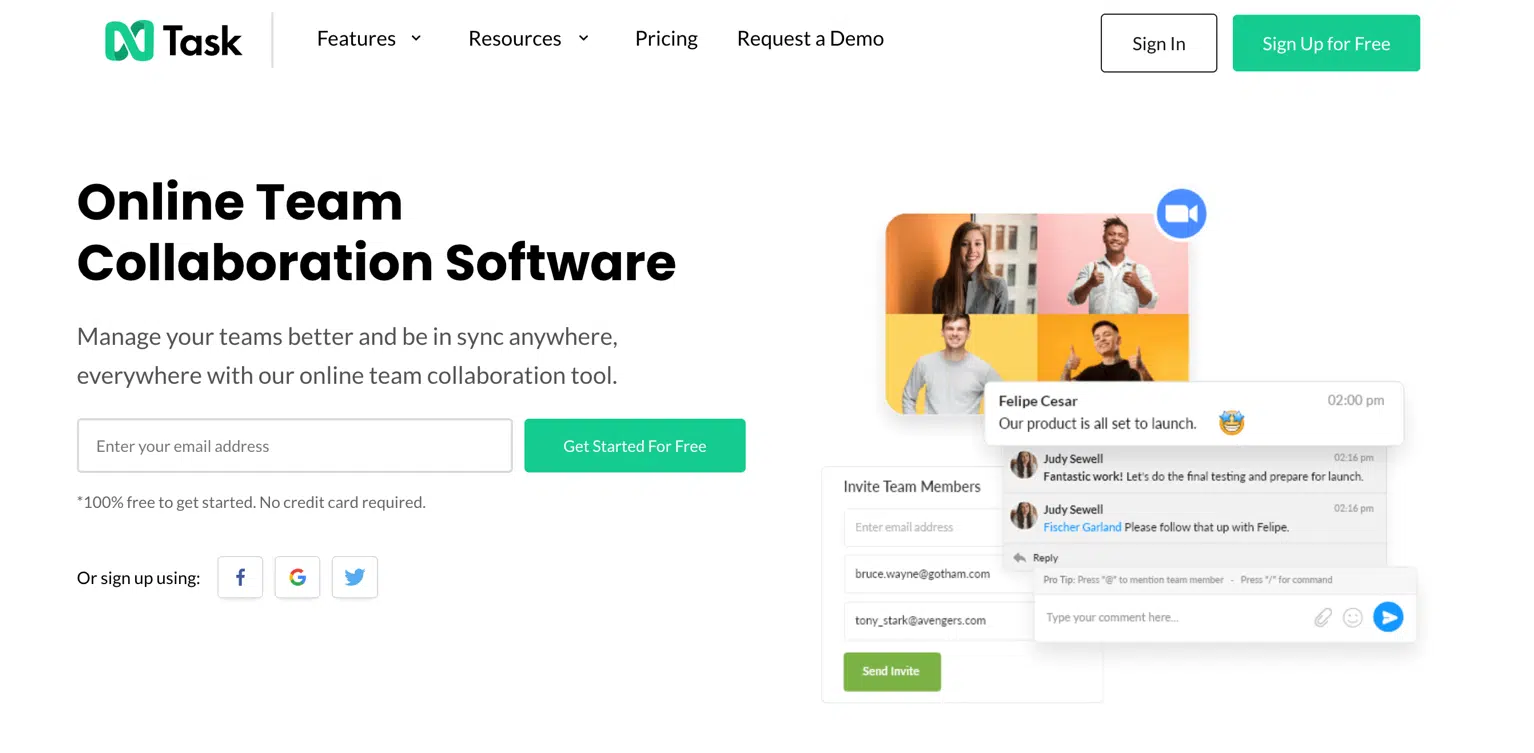Click the green Send Invite button

pos(892,671)
